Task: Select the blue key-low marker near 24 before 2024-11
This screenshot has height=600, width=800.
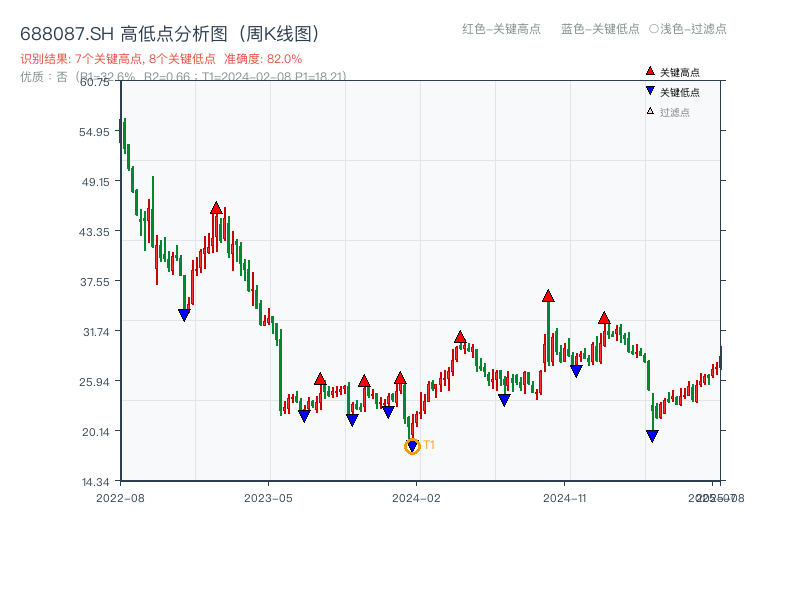Action: [x=504, y=400]
